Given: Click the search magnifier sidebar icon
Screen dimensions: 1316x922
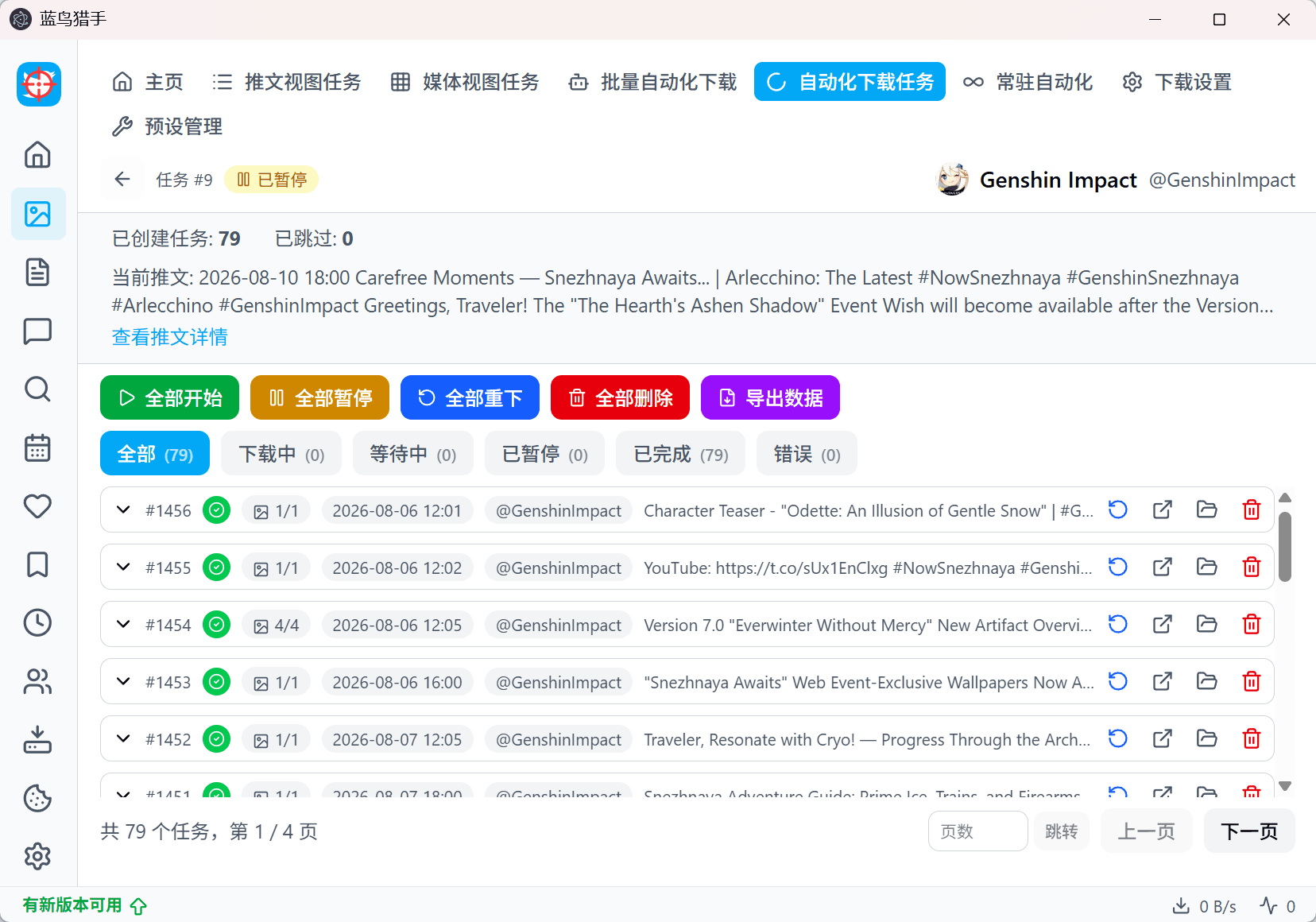Looking at the screenshot, I should click(37, 389).
